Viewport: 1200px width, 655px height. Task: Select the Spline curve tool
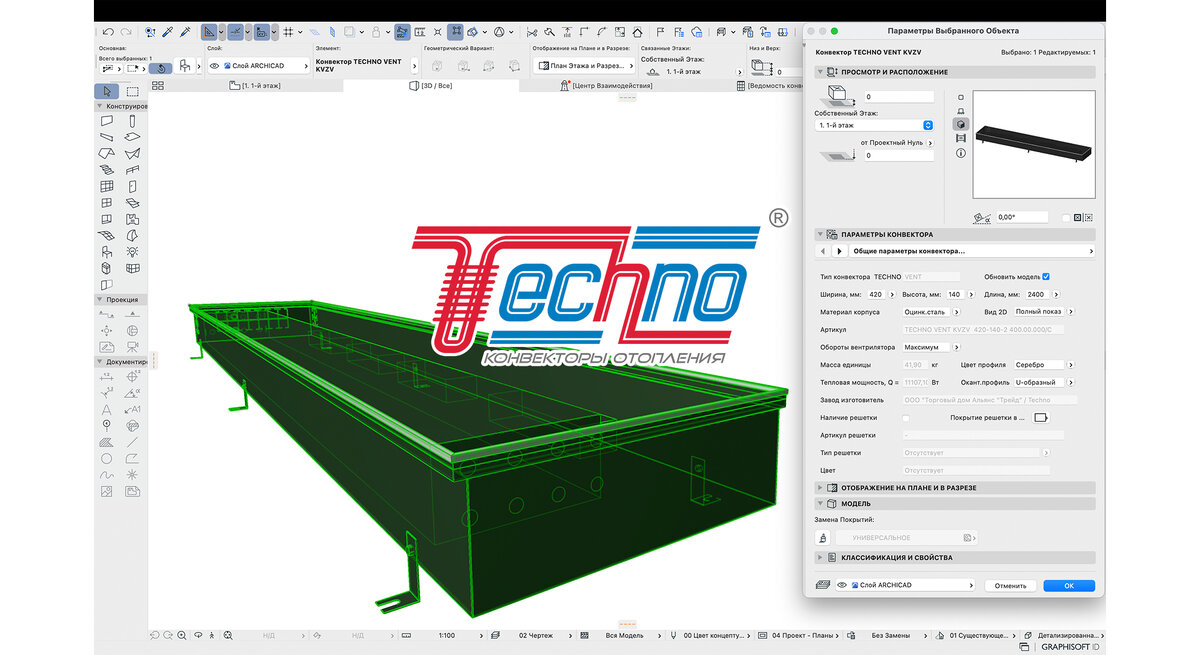[106, 474]
